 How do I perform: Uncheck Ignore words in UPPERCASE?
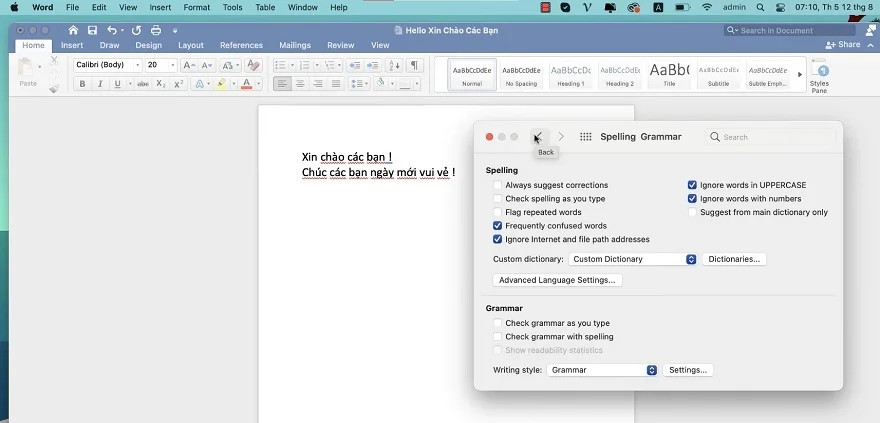click(692, 185)
